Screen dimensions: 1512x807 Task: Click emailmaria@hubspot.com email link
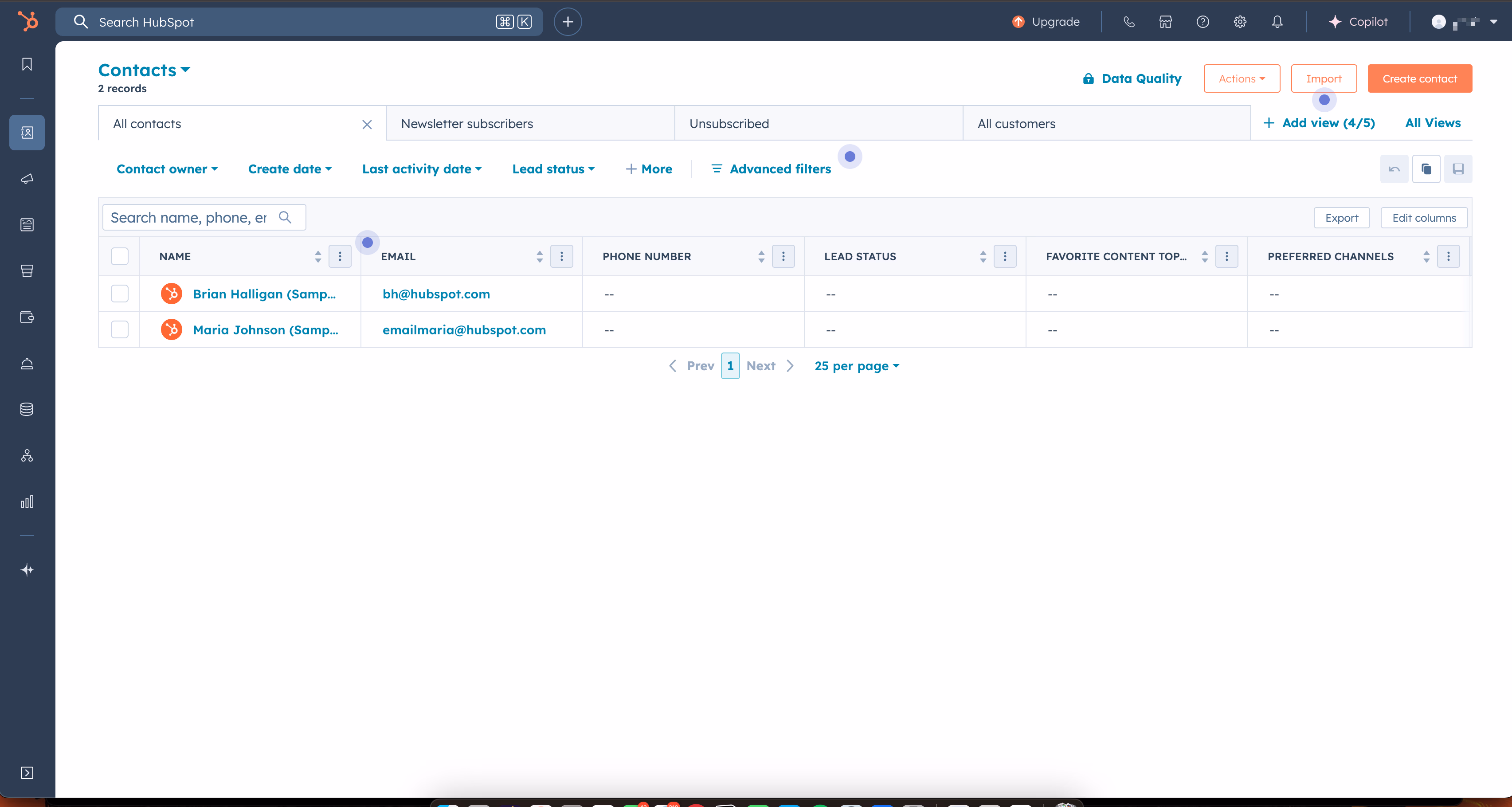click(464, 329)
